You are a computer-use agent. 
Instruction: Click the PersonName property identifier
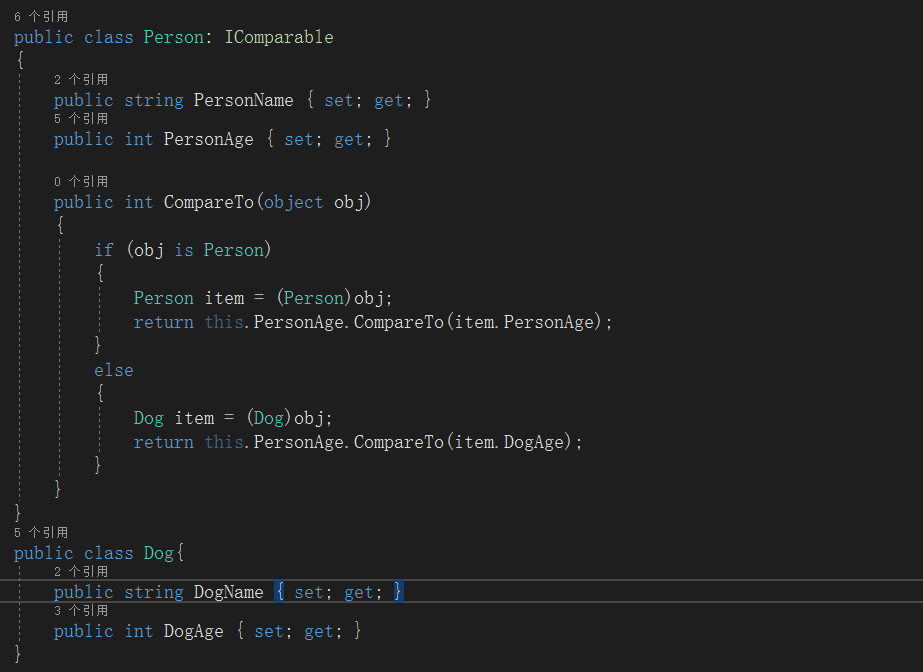click(243, 100)
